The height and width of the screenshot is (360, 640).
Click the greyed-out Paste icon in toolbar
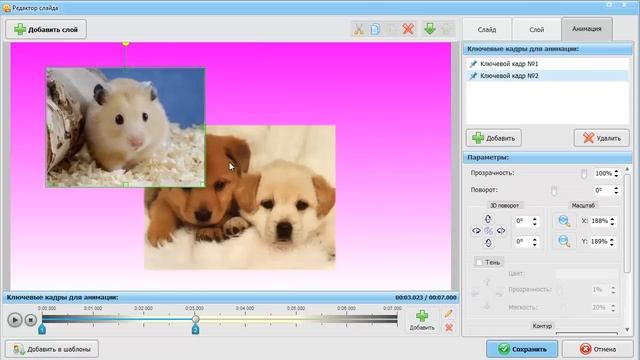tap(392, 29)
